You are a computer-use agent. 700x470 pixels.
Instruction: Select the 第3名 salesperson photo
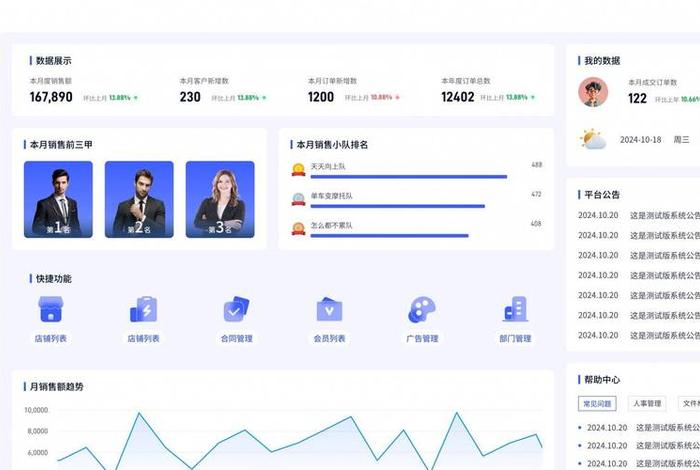coord(220,199)
